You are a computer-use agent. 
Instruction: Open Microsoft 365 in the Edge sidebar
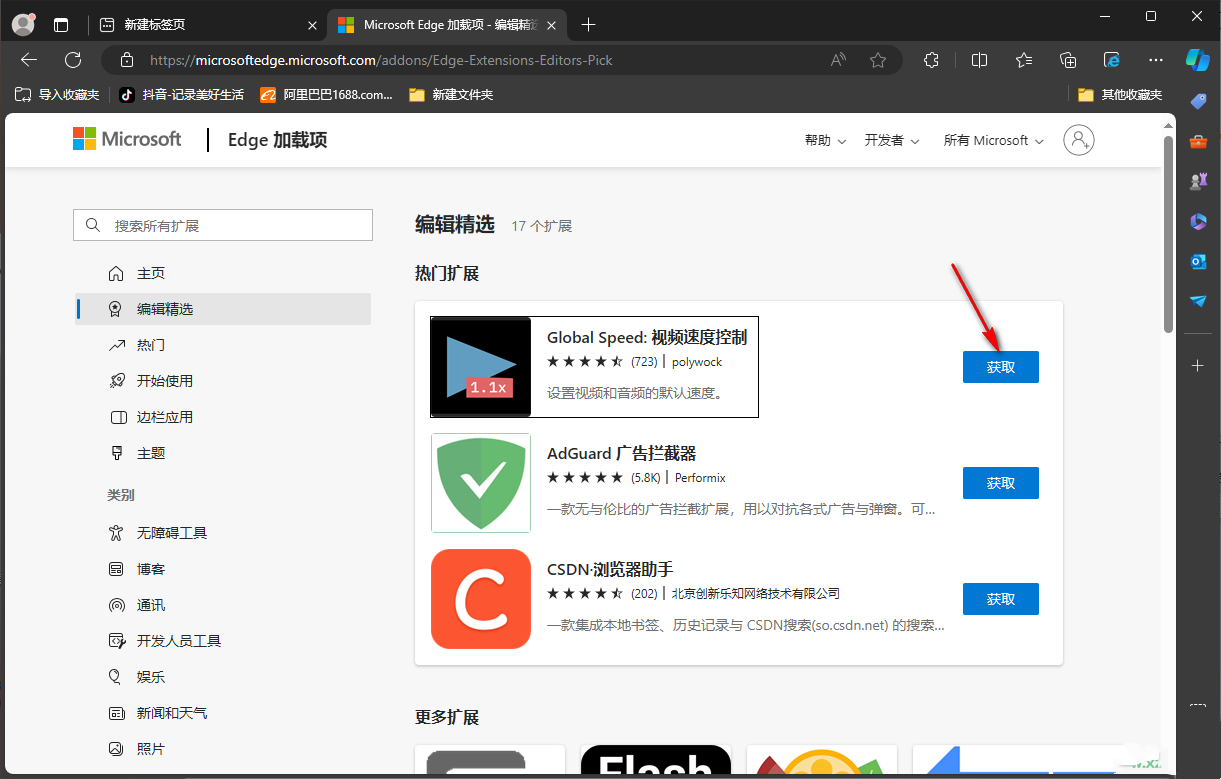[x=1198, y=222]
